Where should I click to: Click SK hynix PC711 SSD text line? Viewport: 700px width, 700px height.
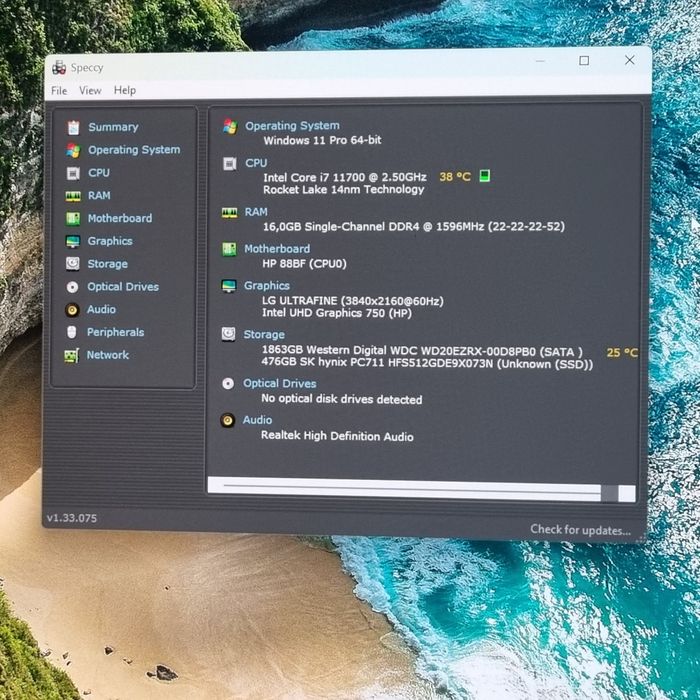click(427, 363)
